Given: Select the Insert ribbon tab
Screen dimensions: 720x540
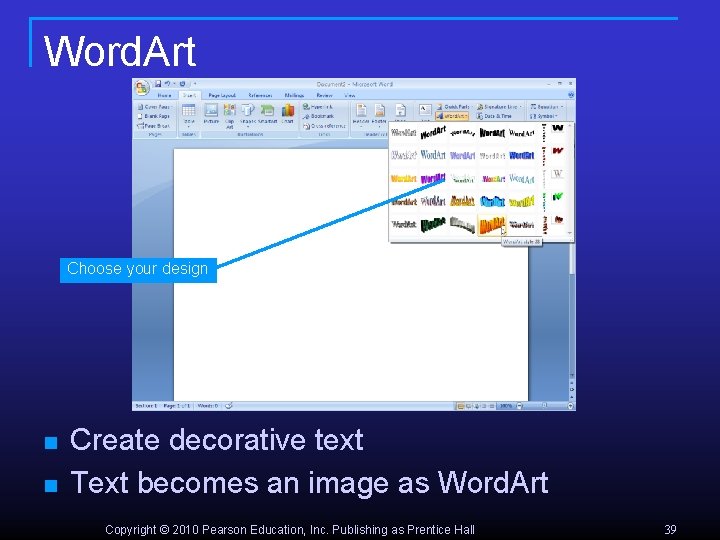Looking at the screenshot, I should (189, 96).
